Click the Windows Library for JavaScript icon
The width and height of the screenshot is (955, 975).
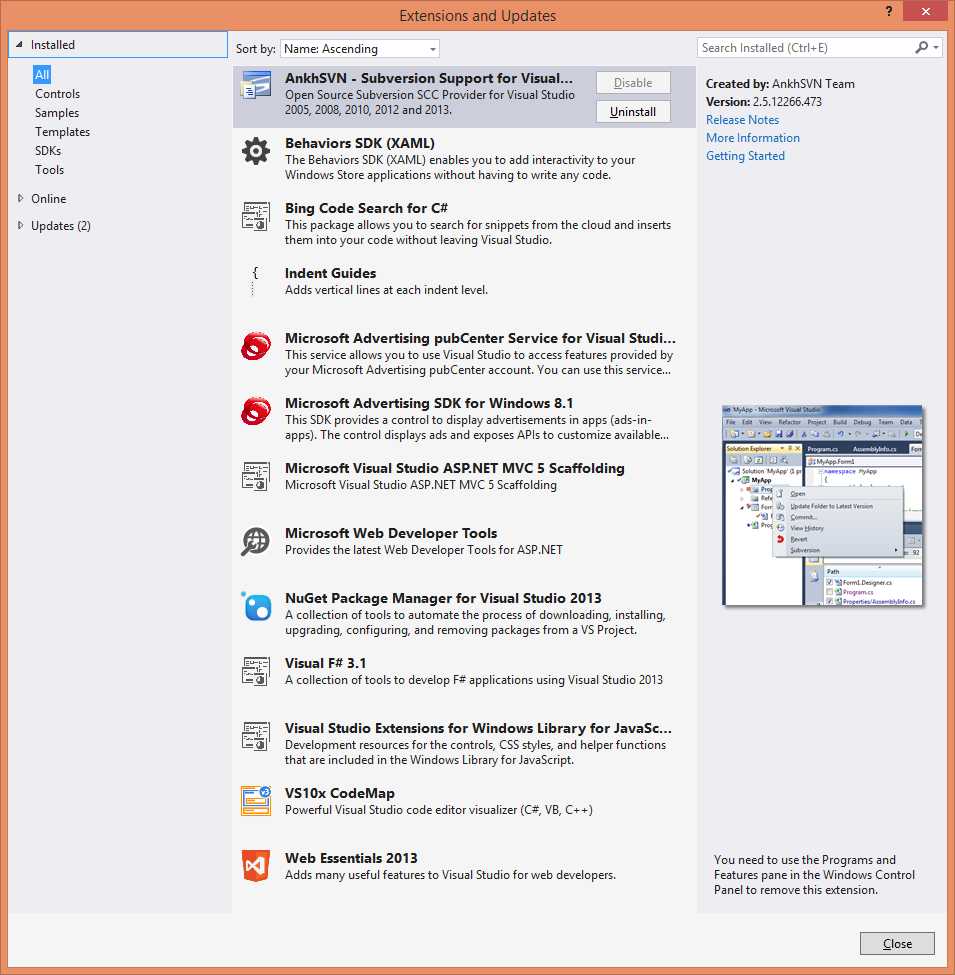[256, 736]
